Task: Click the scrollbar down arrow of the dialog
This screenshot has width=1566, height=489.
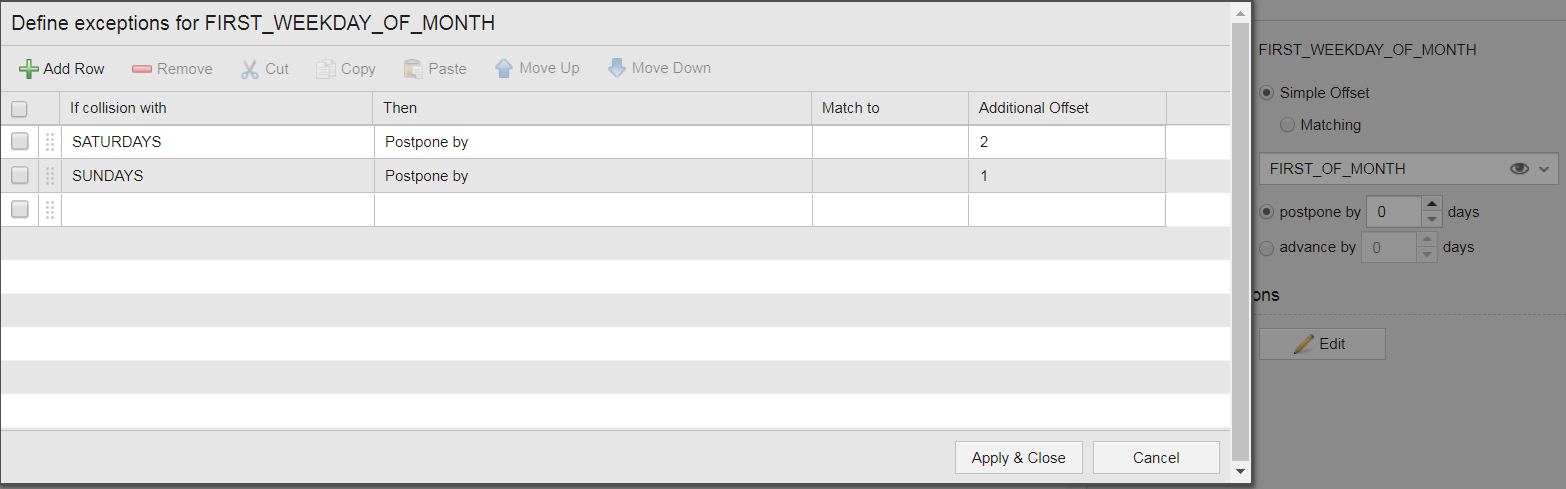Action: coord(1240,470)
